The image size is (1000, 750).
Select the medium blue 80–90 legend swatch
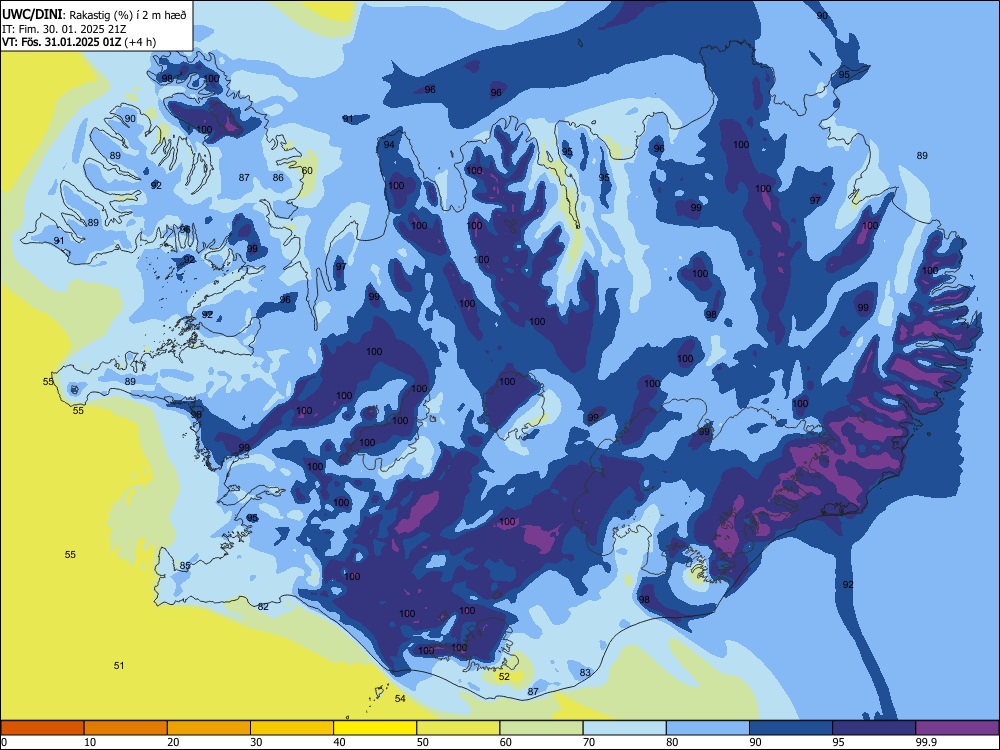point(708,728)
